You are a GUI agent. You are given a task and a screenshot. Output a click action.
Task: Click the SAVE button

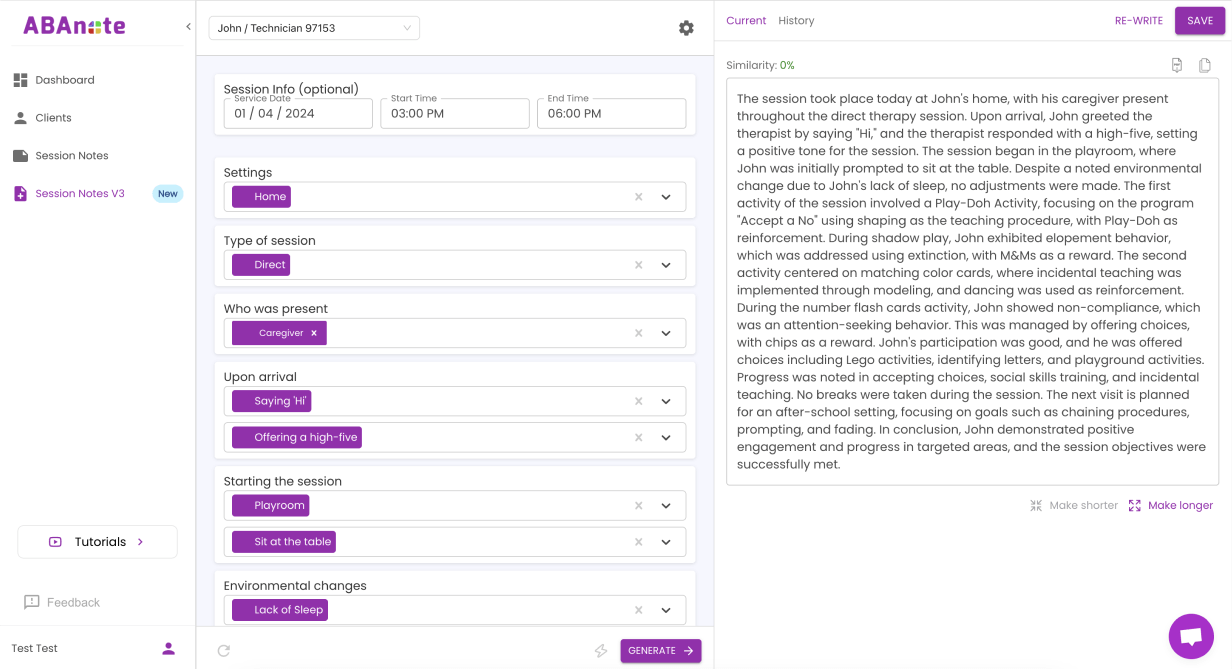coord(1199,20)
